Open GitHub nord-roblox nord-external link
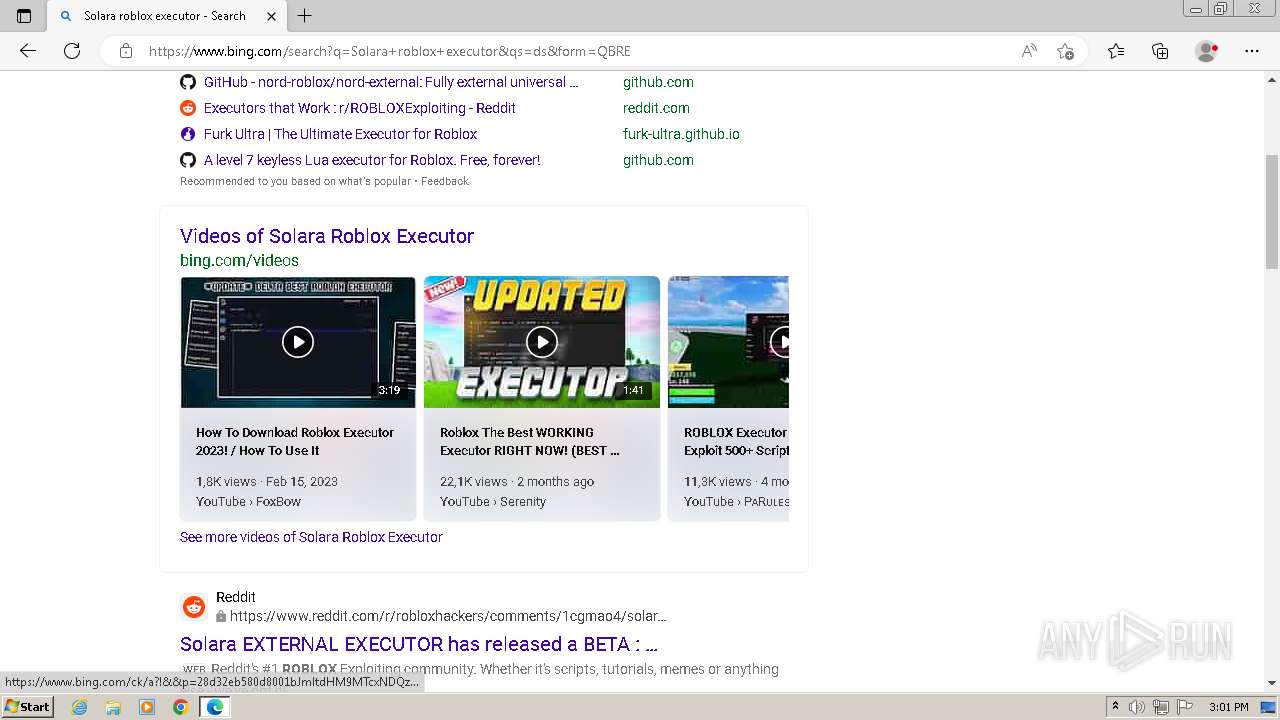This screenshot has height=720, width=1280. (x=391, y=82)
